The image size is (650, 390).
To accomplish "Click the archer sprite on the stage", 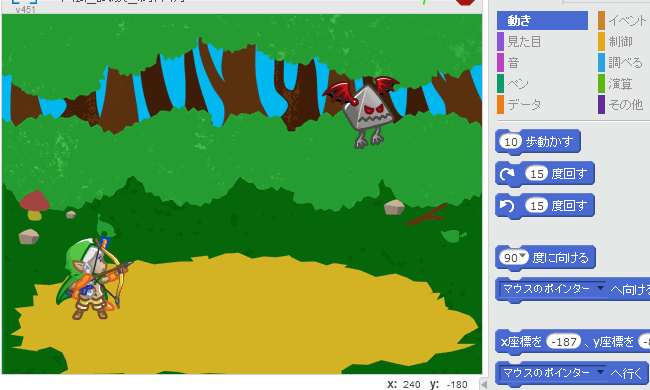I will [x=93, y=278].
